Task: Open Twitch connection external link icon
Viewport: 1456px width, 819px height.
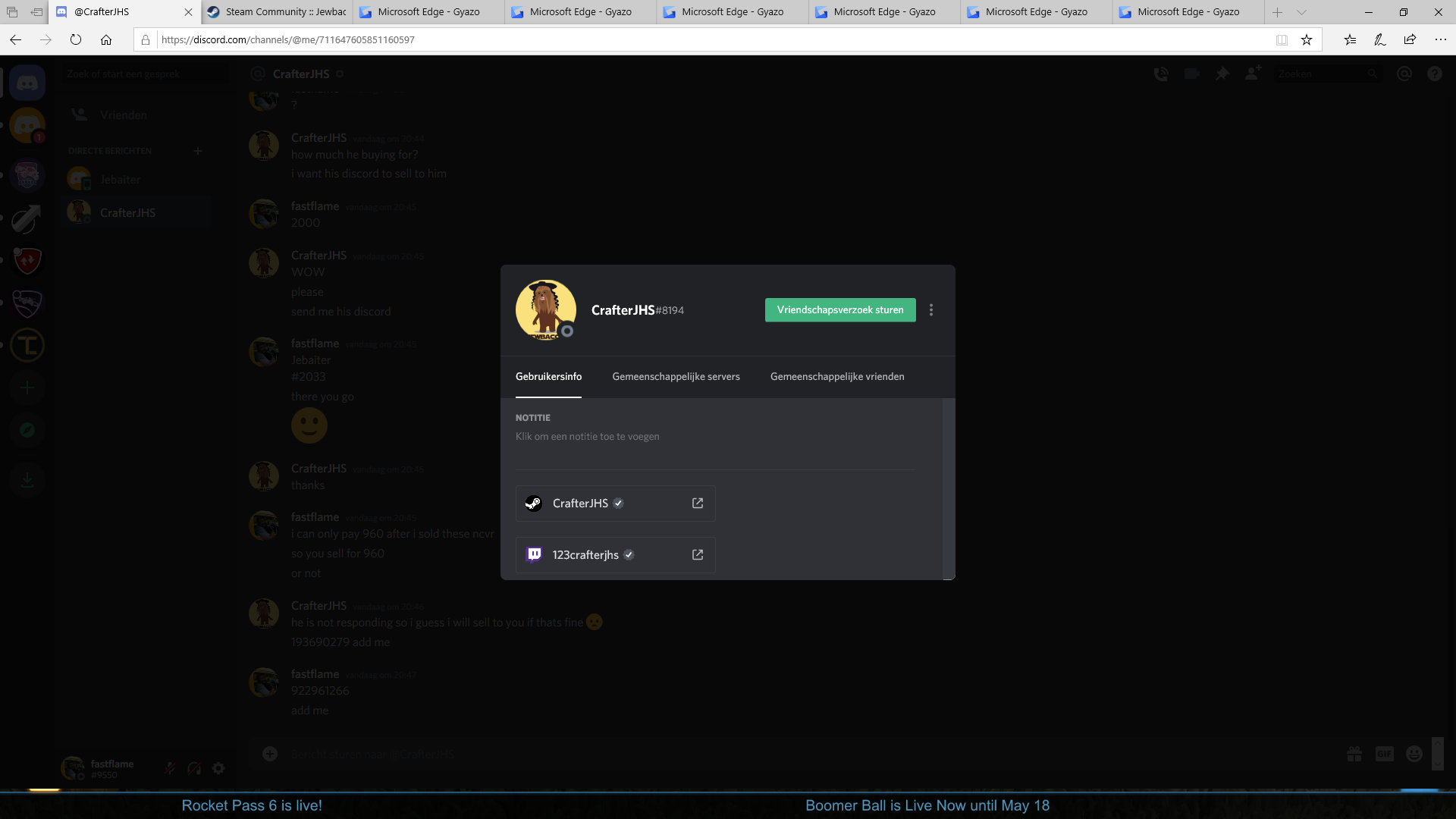Action: click(698, 555)
